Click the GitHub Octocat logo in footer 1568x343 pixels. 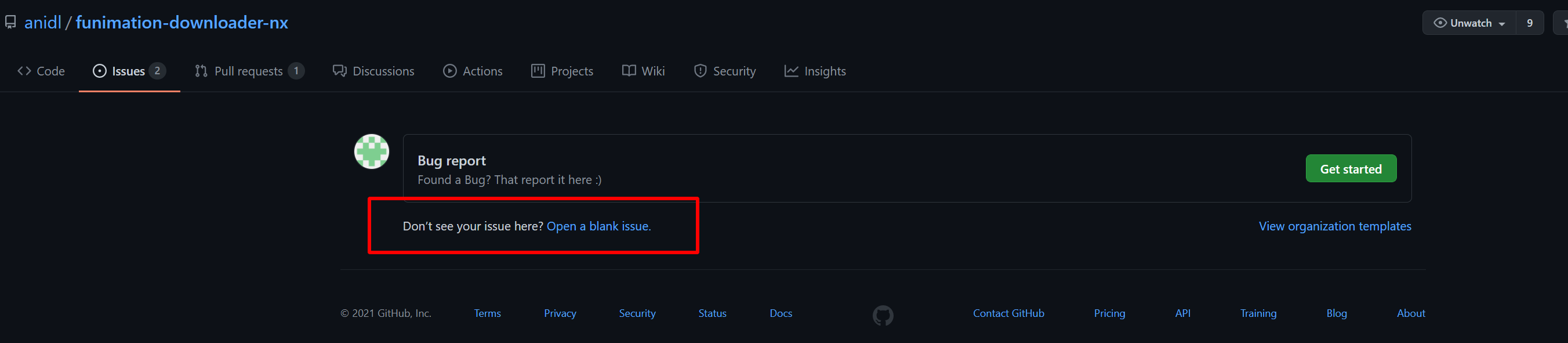coord(883,315)
